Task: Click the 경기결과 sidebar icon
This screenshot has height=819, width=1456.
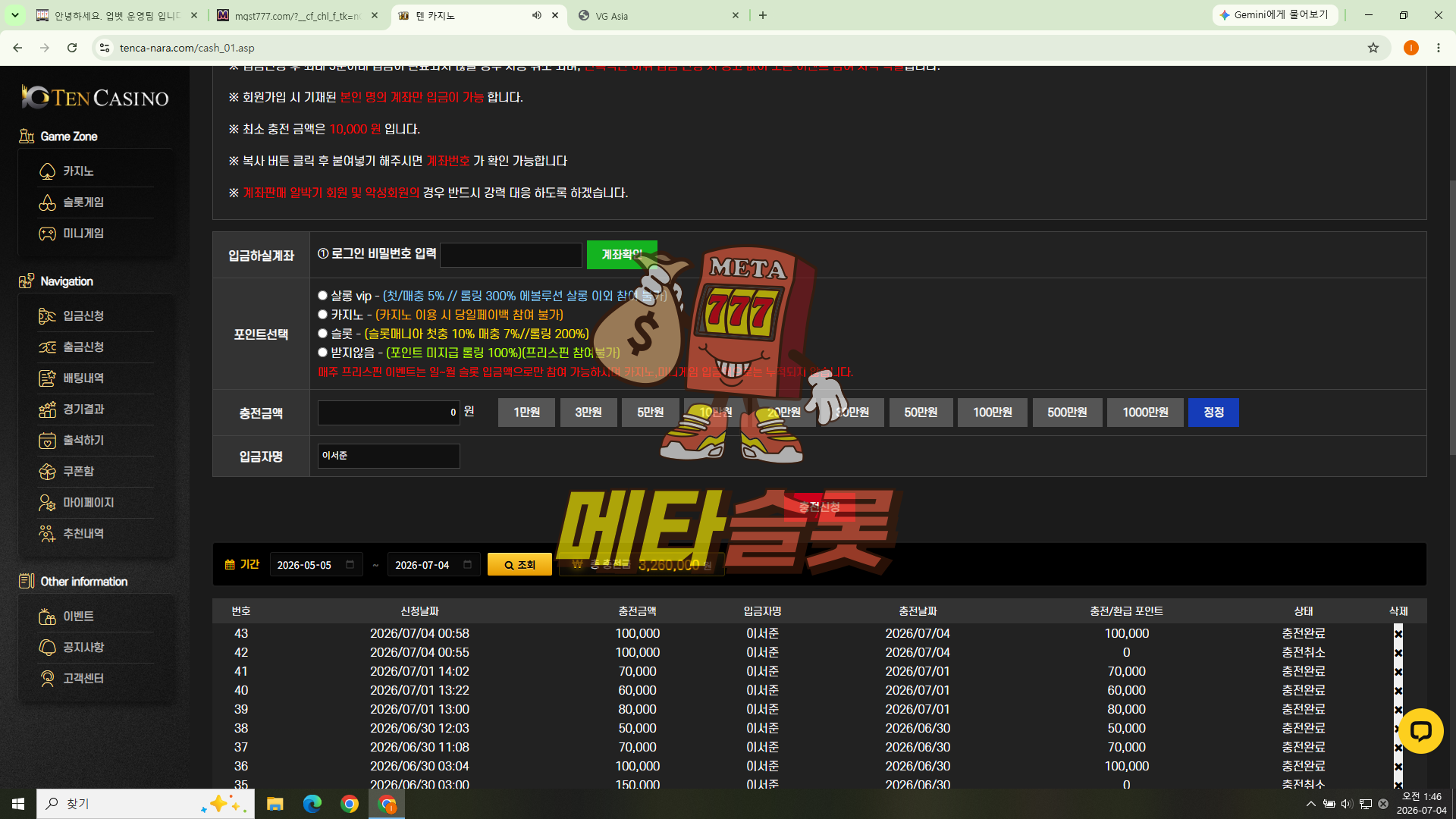Action: tap(47, 409)
